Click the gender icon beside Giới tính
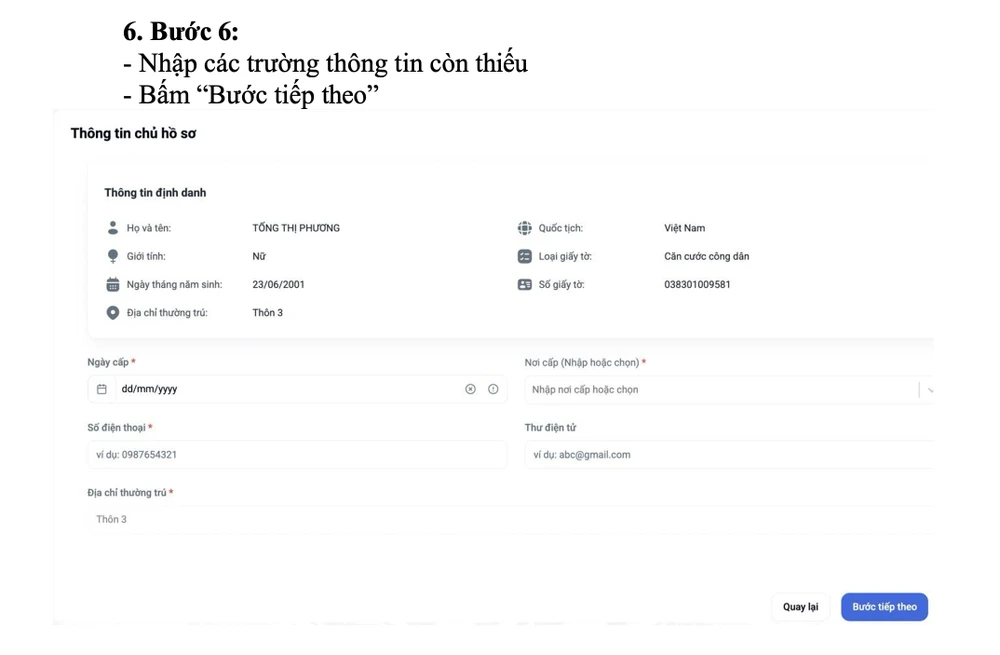 (113, 257)
